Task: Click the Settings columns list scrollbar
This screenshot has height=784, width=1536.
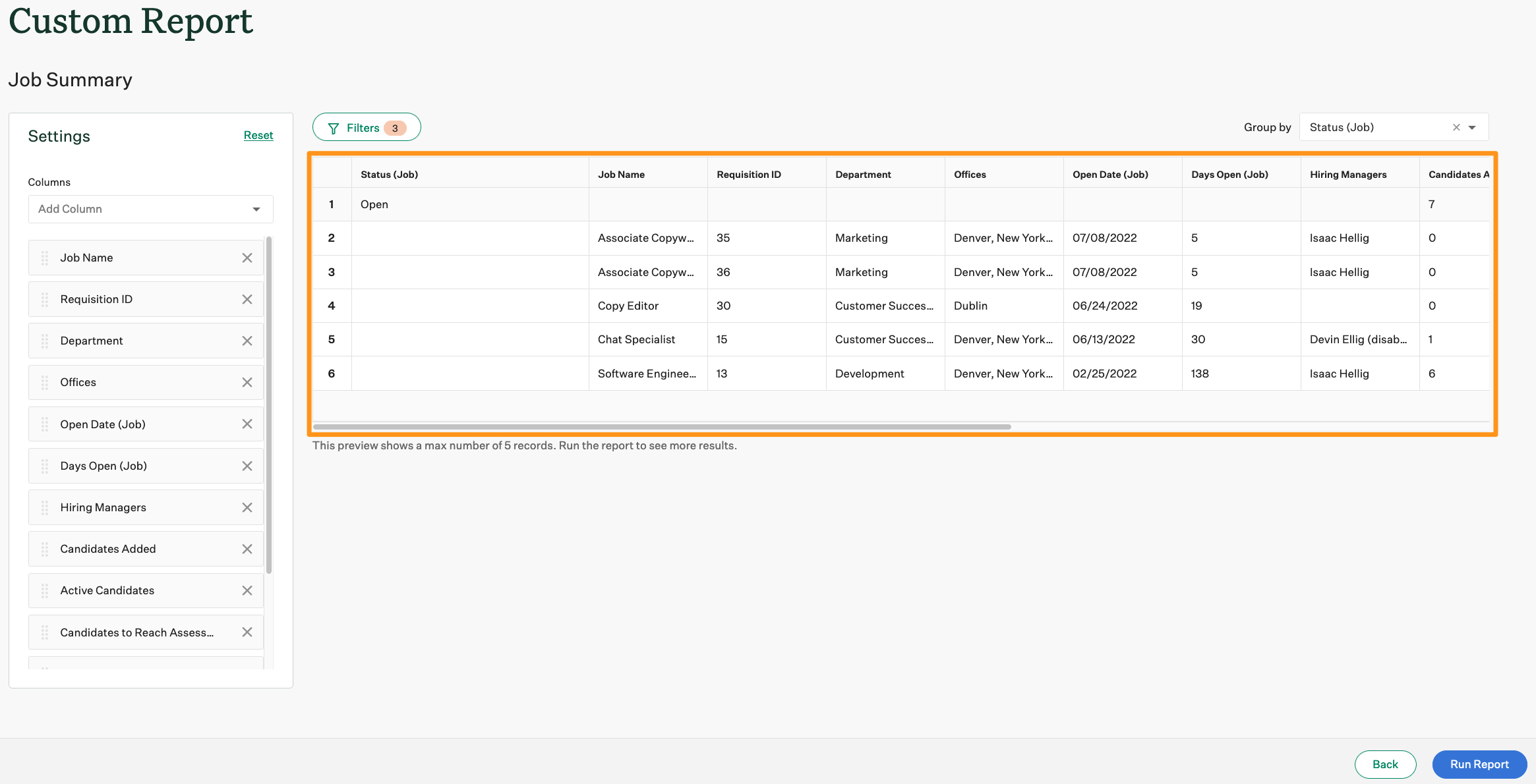Action: (x=269, y=405)
